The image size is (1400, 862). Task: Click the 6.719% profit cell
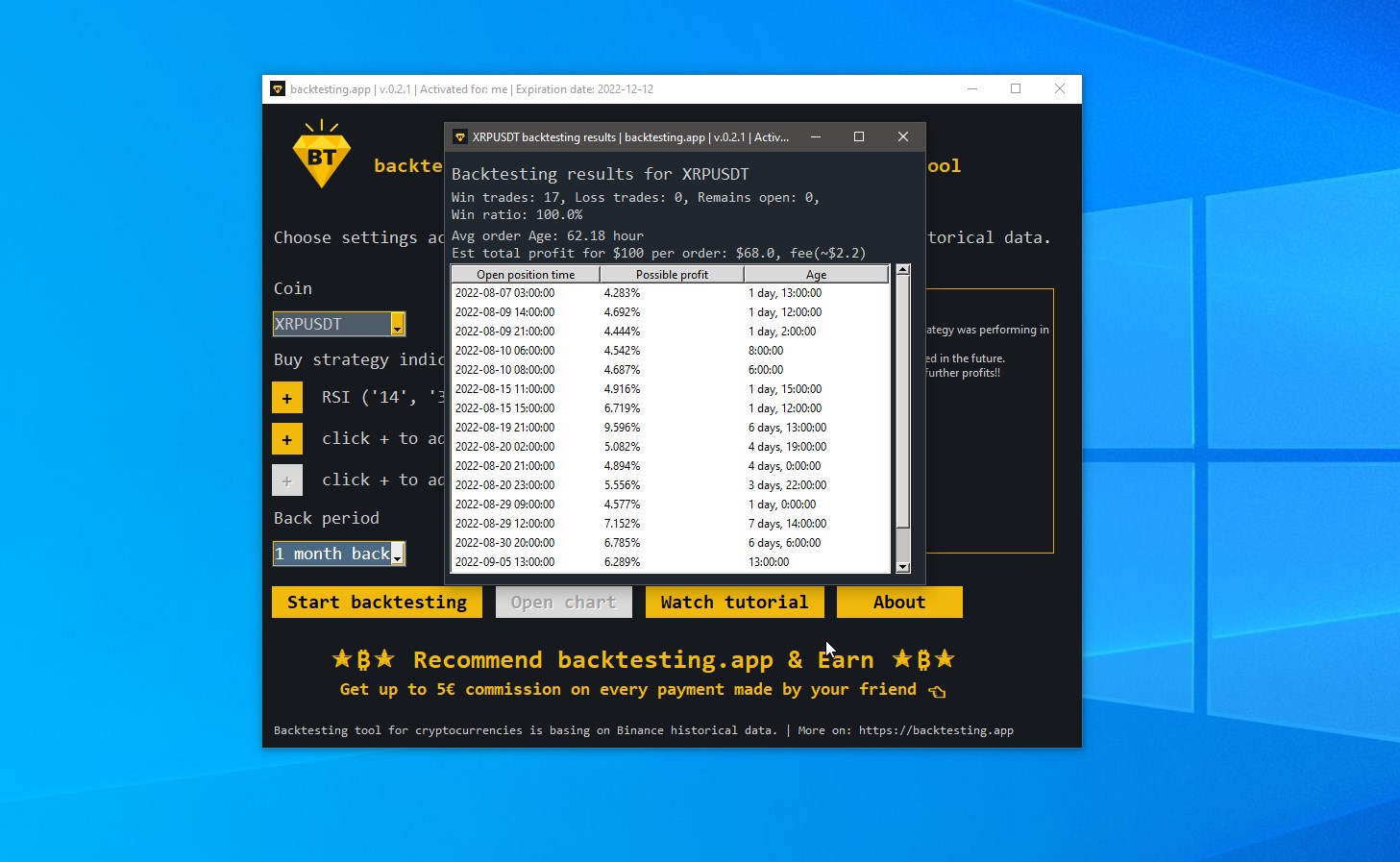pos(622,408)
